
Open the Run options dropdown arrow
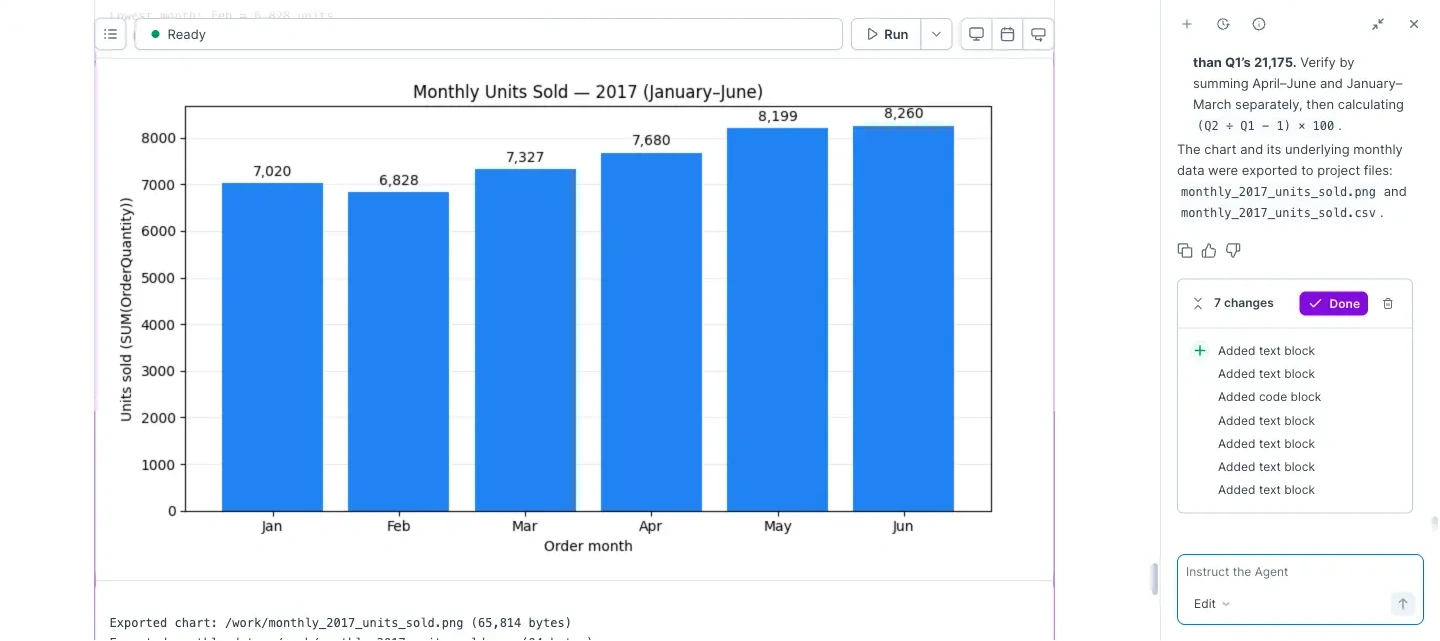point(936,34)
